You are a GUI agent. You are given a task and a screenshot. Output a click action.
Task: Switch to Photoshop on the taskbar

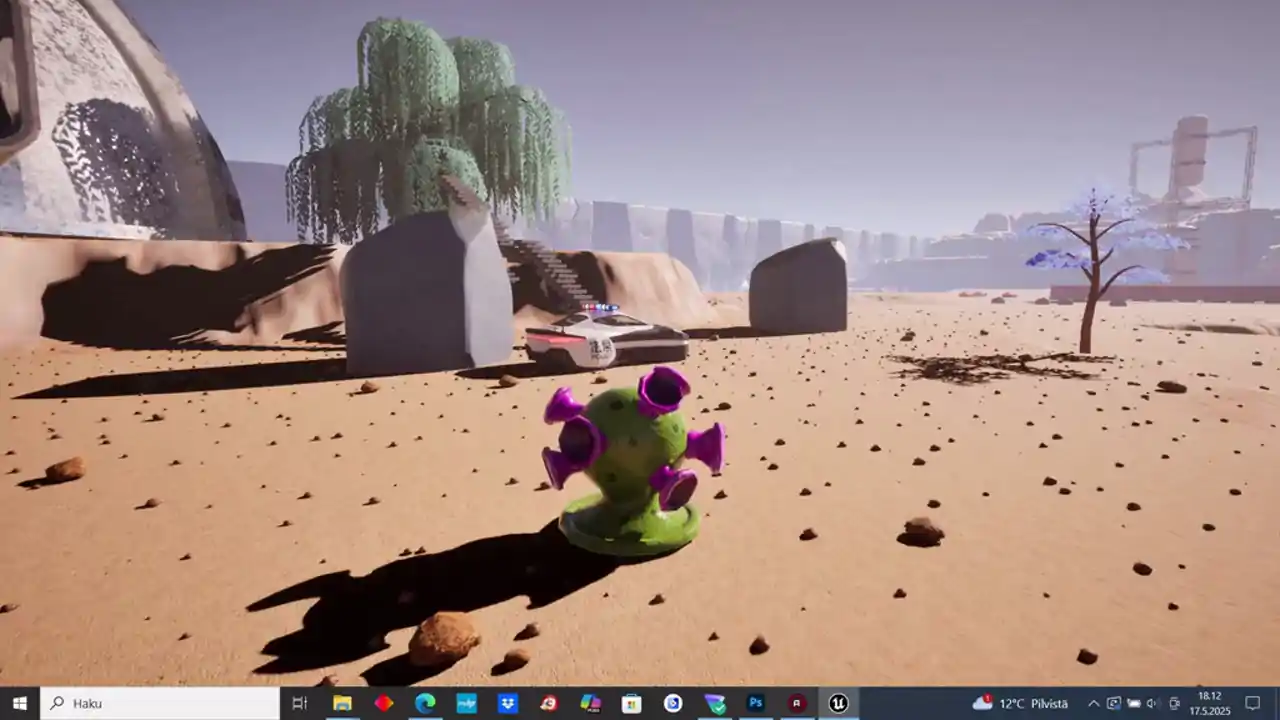click(756, 703)
